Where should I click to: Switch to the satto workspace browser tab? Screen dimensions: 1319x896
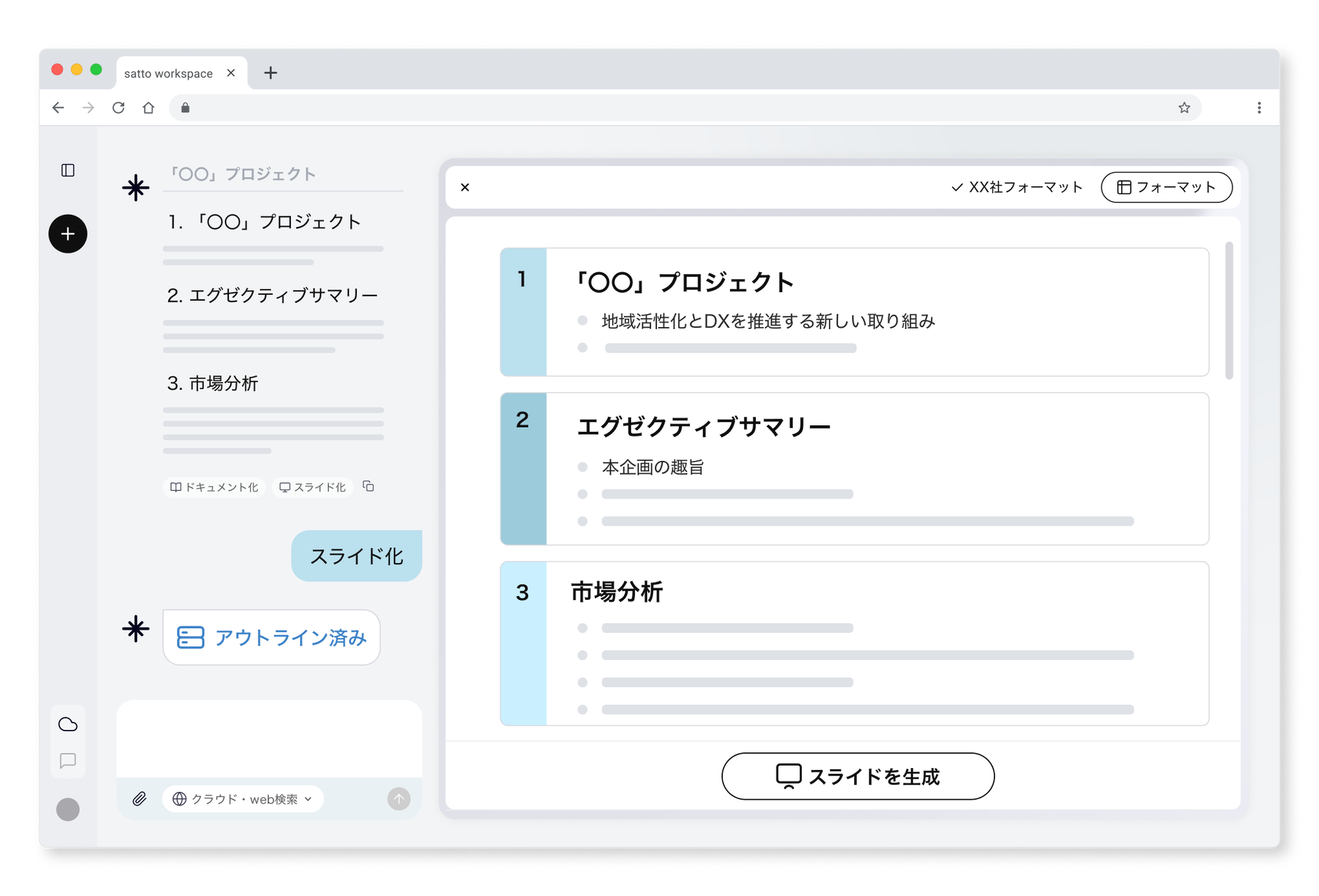coord(167,73)
